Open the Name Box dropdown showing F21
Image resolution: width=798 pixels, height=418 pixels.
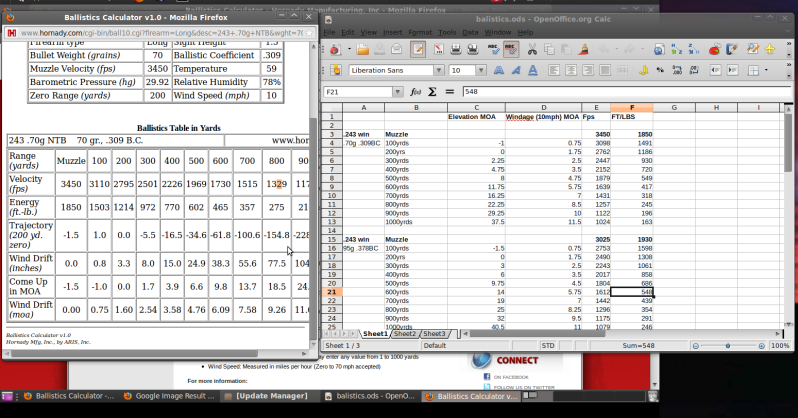[x=397, y=92]
